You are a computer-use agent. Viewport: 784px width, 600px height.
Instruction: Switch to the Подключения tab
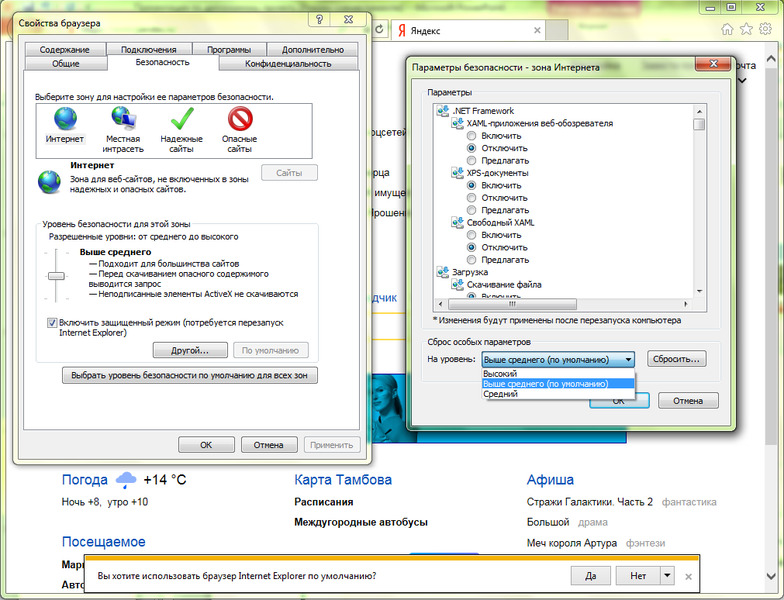[x=148, y=50]
